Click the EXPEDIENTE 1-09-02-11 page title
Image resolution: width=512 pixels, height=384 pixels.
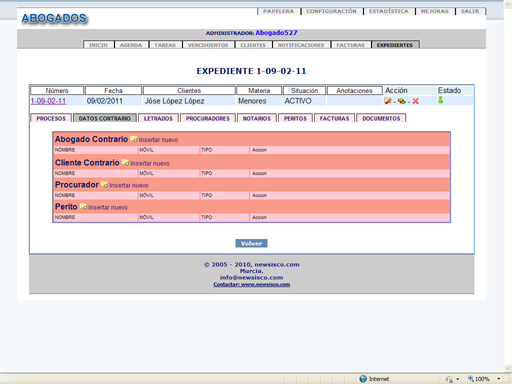click(251, 71)
